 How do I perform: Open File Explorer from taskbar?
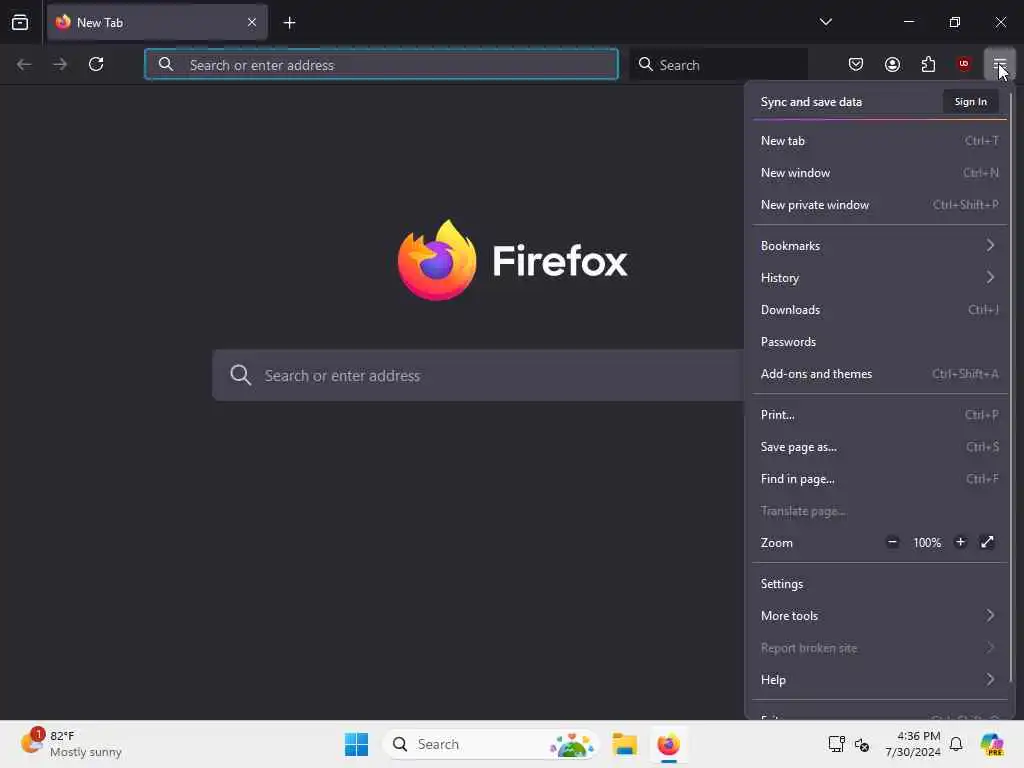(x=624, y=744)
